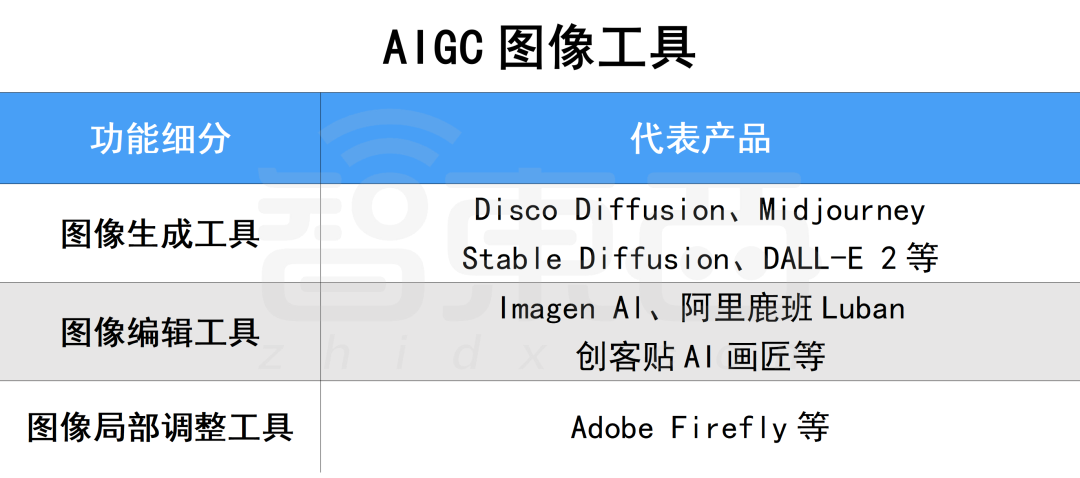Click the Adobe Firefly product name

[x=679, y=428]
